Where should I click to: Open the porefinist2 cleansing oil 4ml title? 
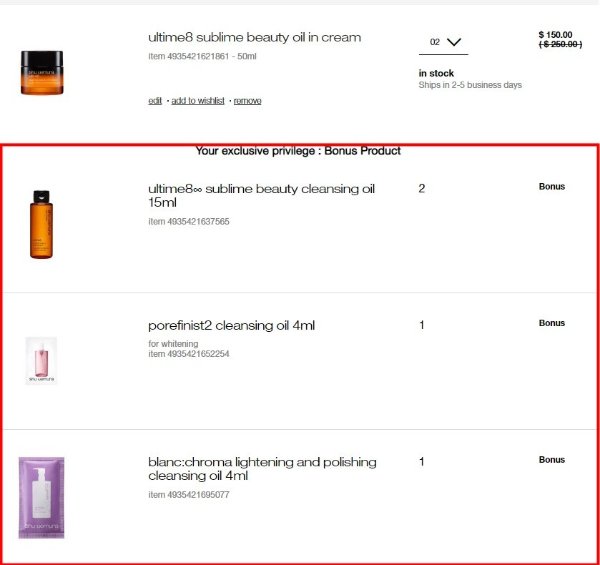[x=232, y=325]
